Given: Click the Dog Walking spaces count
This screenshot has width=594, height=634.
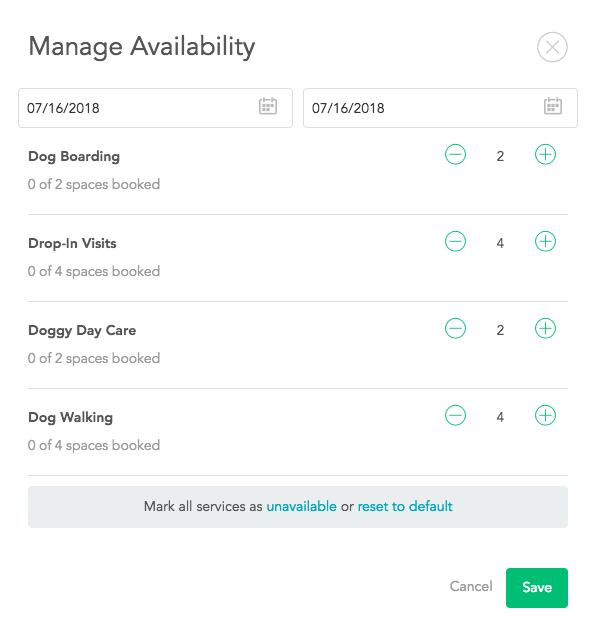Looking at the screenshot, I should tap(500, 417).
